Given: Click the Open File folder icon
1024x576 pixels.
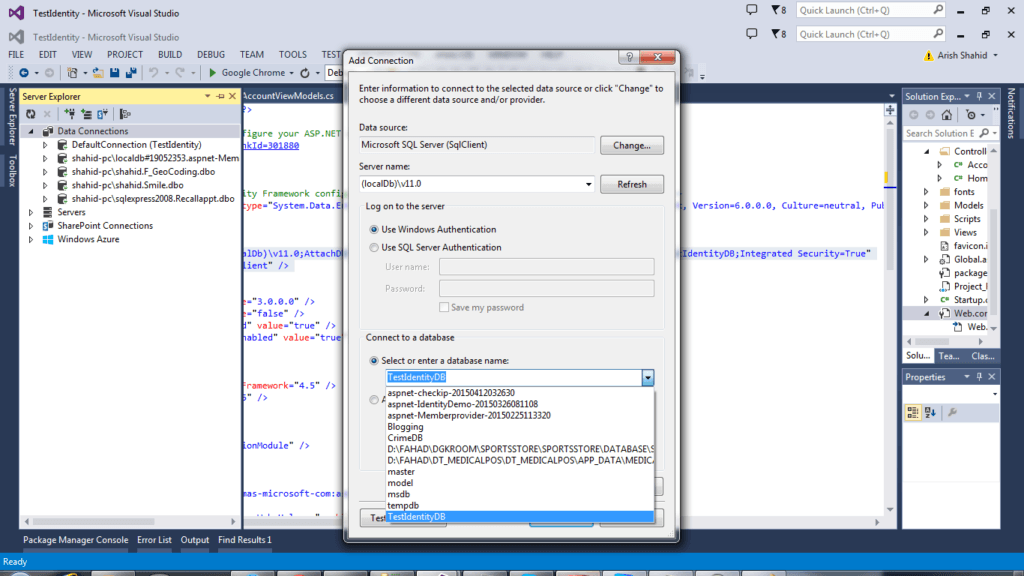Looking at the screenshot, I should (98, 72).
